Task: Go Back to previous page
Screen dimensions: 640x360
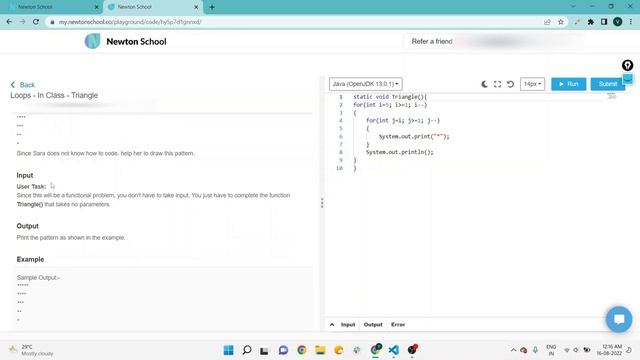Action: (23, 85)
